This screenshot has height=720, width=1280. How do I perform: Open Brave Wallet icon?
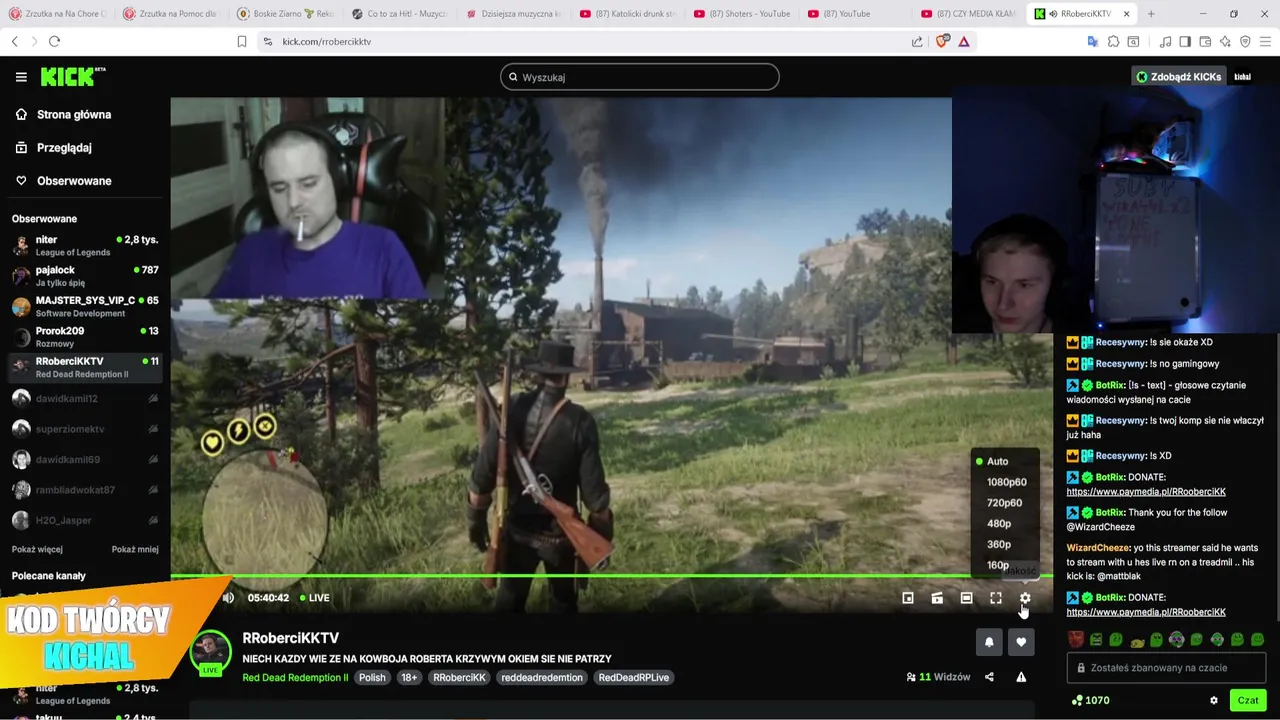point(1205,41)
